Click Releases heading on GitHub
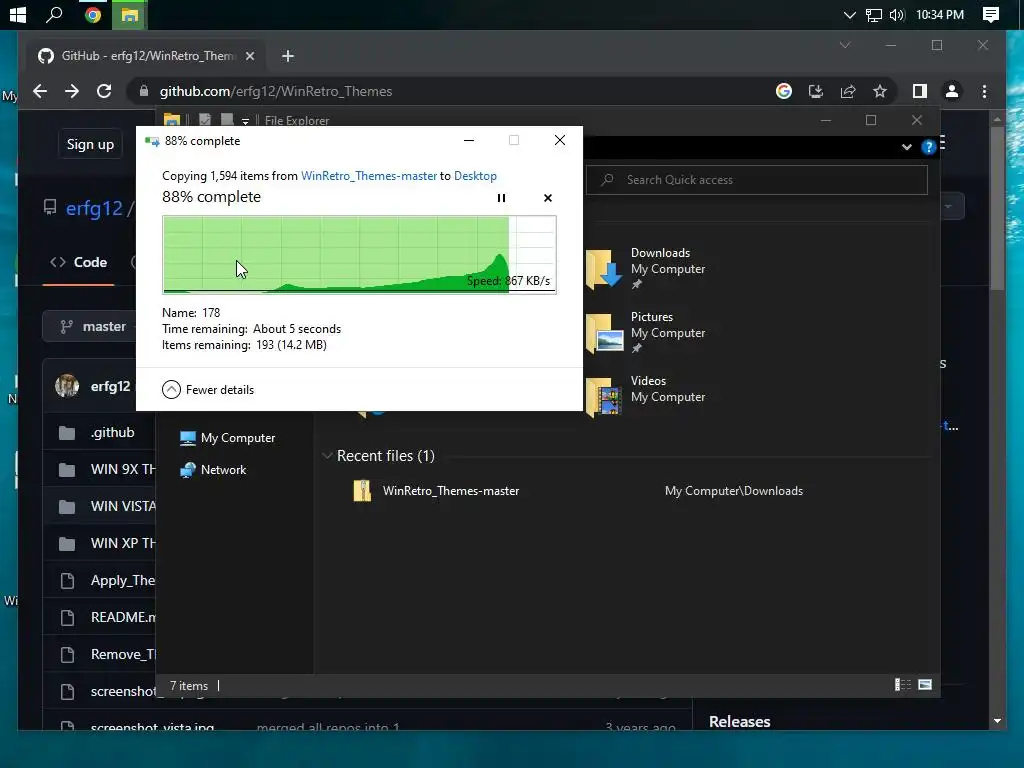 coord(739,722)
